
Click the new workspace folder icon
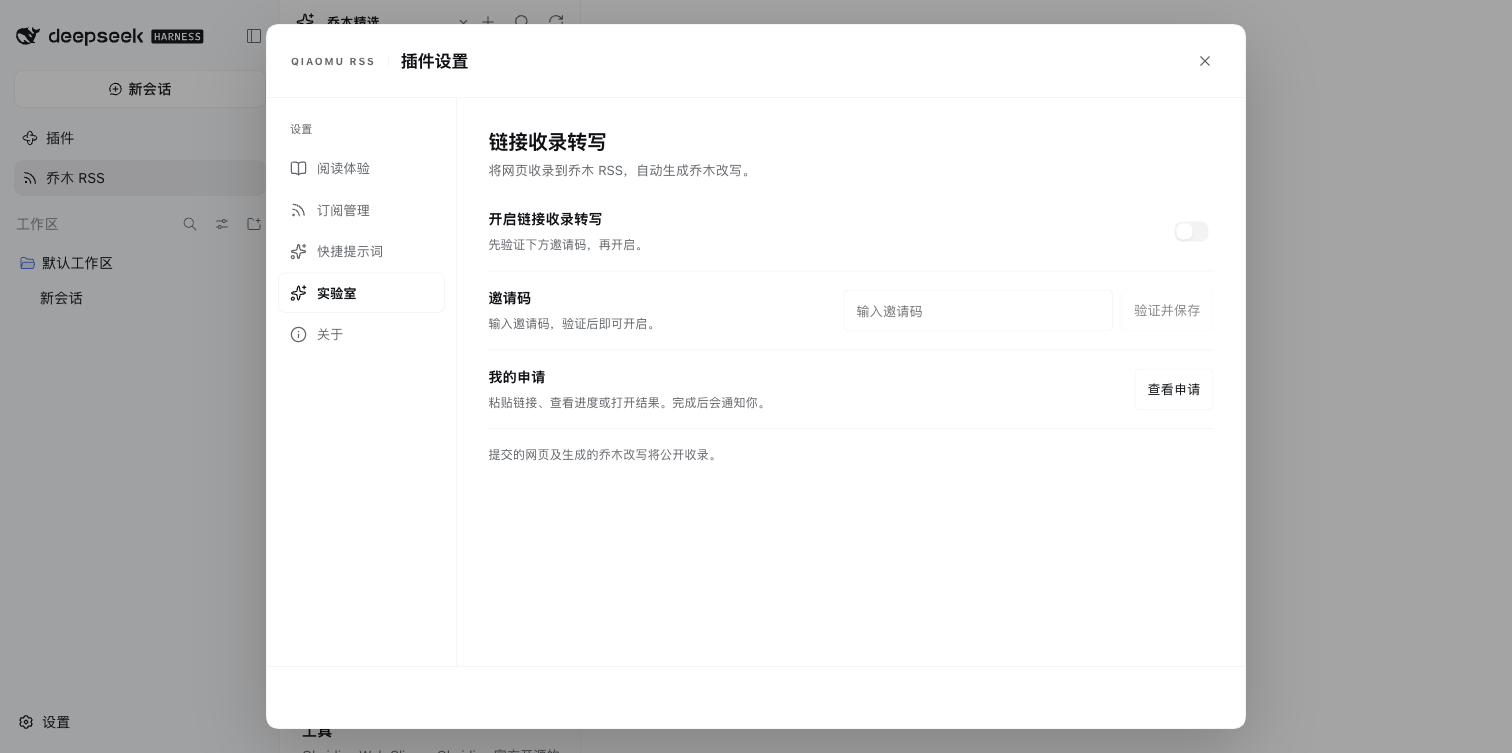254,224
